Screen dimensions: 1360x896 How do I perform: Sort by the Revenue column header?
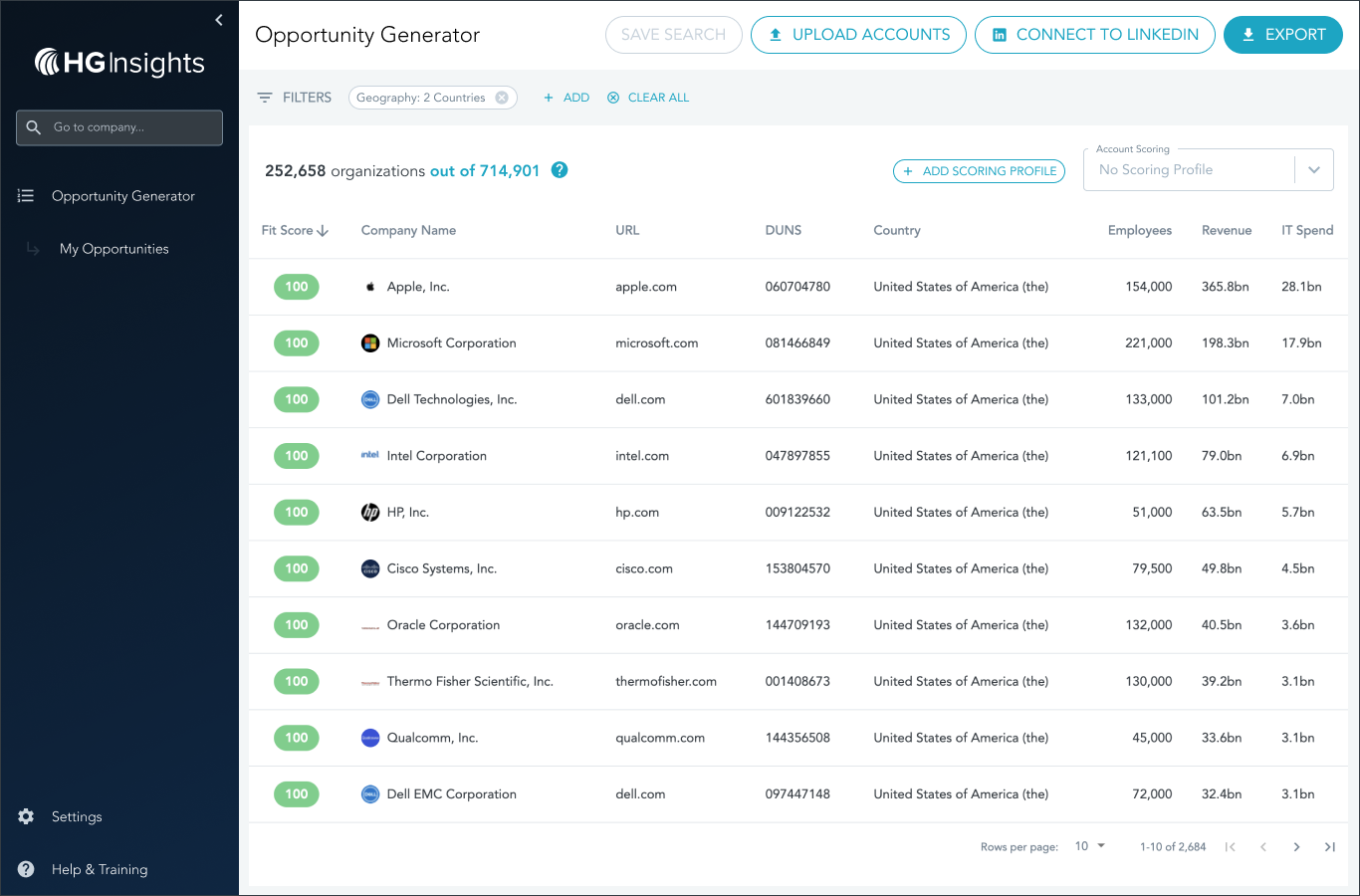point(1227,230)
